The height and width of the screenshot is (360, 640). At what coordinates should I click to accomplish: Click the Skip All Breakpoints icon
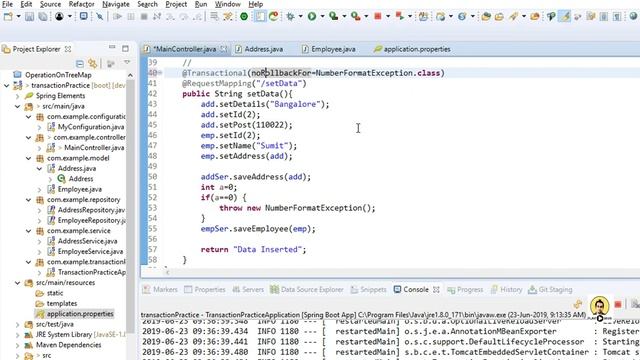point(100,16)
